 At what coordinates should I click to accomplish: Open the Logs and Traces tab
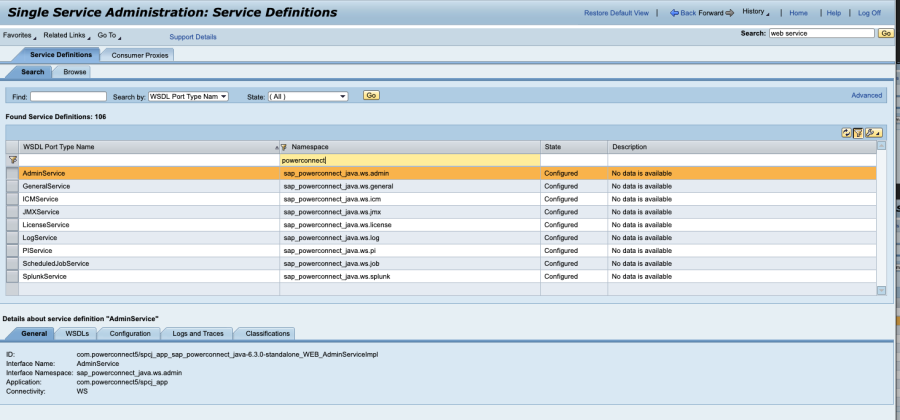[x=197, y=333]
